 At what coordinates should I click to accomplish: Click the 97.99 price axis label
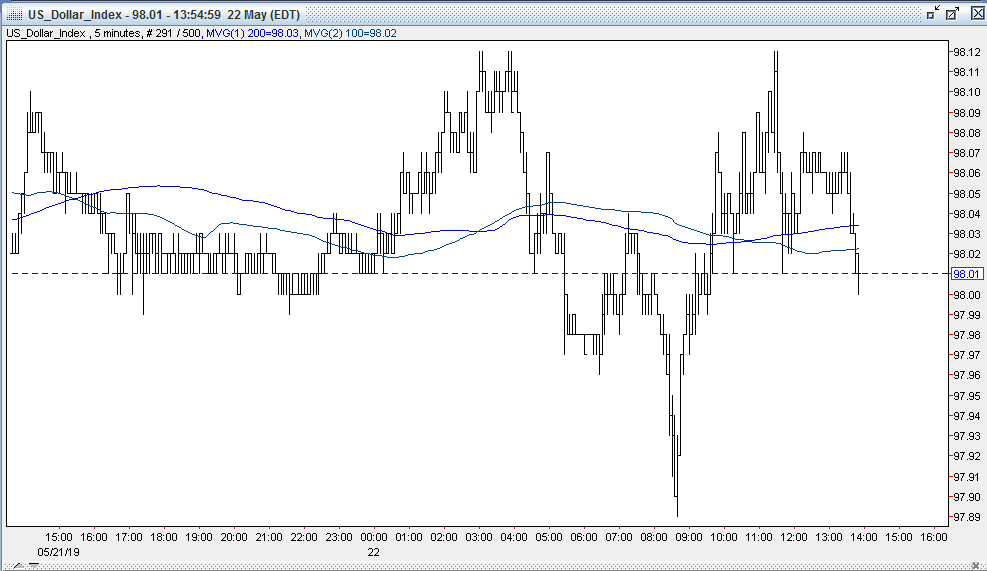click(x=966, y=315)
